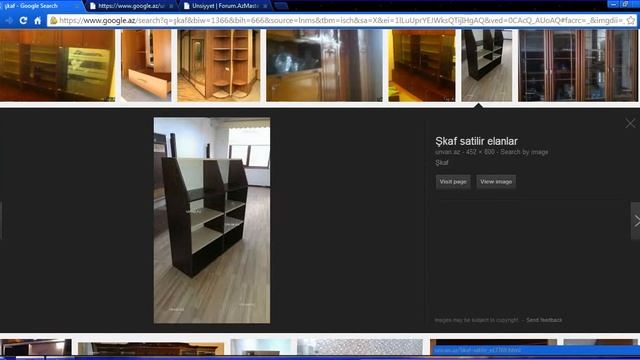
Task: Minimize the browser window
Action: coord(613,4)
